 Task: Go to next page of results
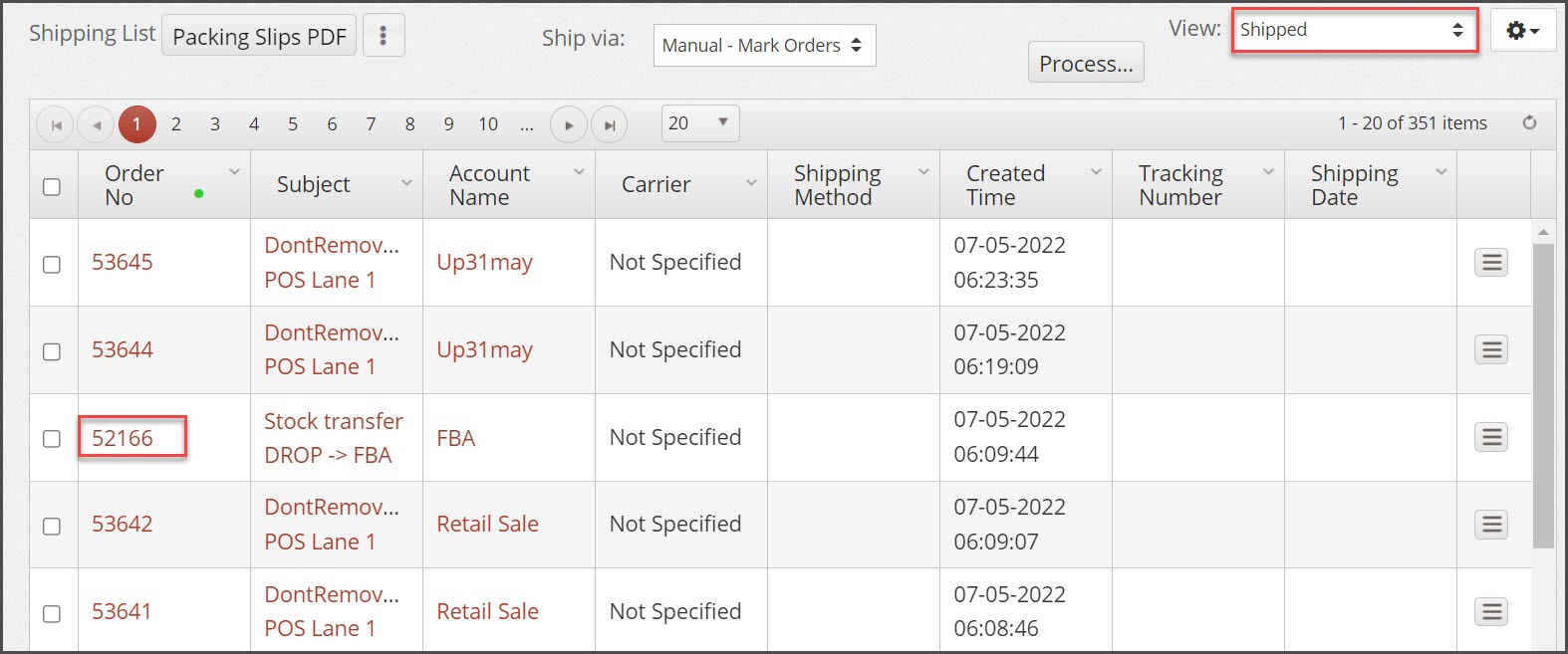(x=568, y=124)
